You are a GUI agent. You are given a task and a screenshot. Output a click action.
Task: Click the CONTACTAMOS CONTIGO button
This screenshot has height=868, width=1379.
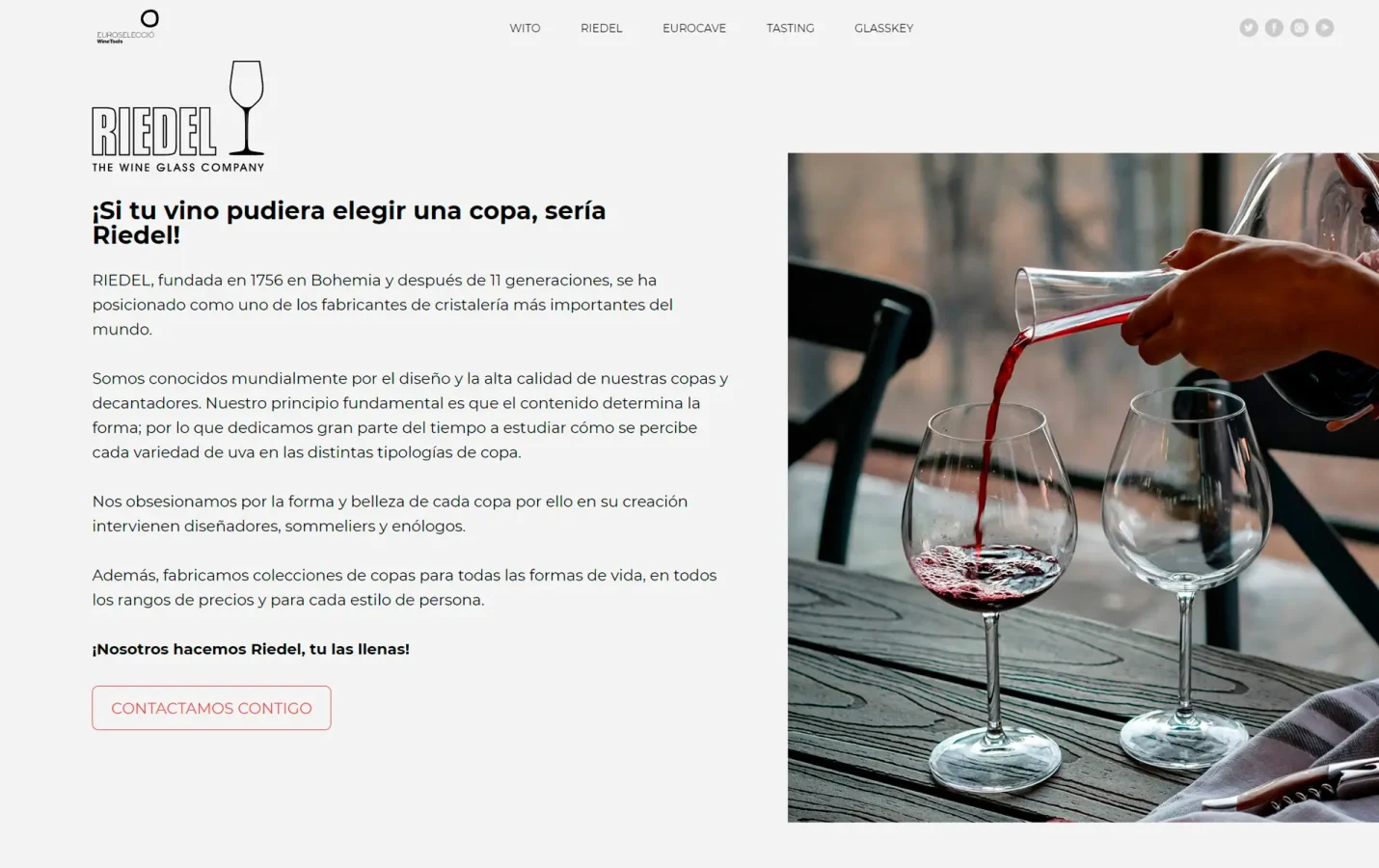211,708
